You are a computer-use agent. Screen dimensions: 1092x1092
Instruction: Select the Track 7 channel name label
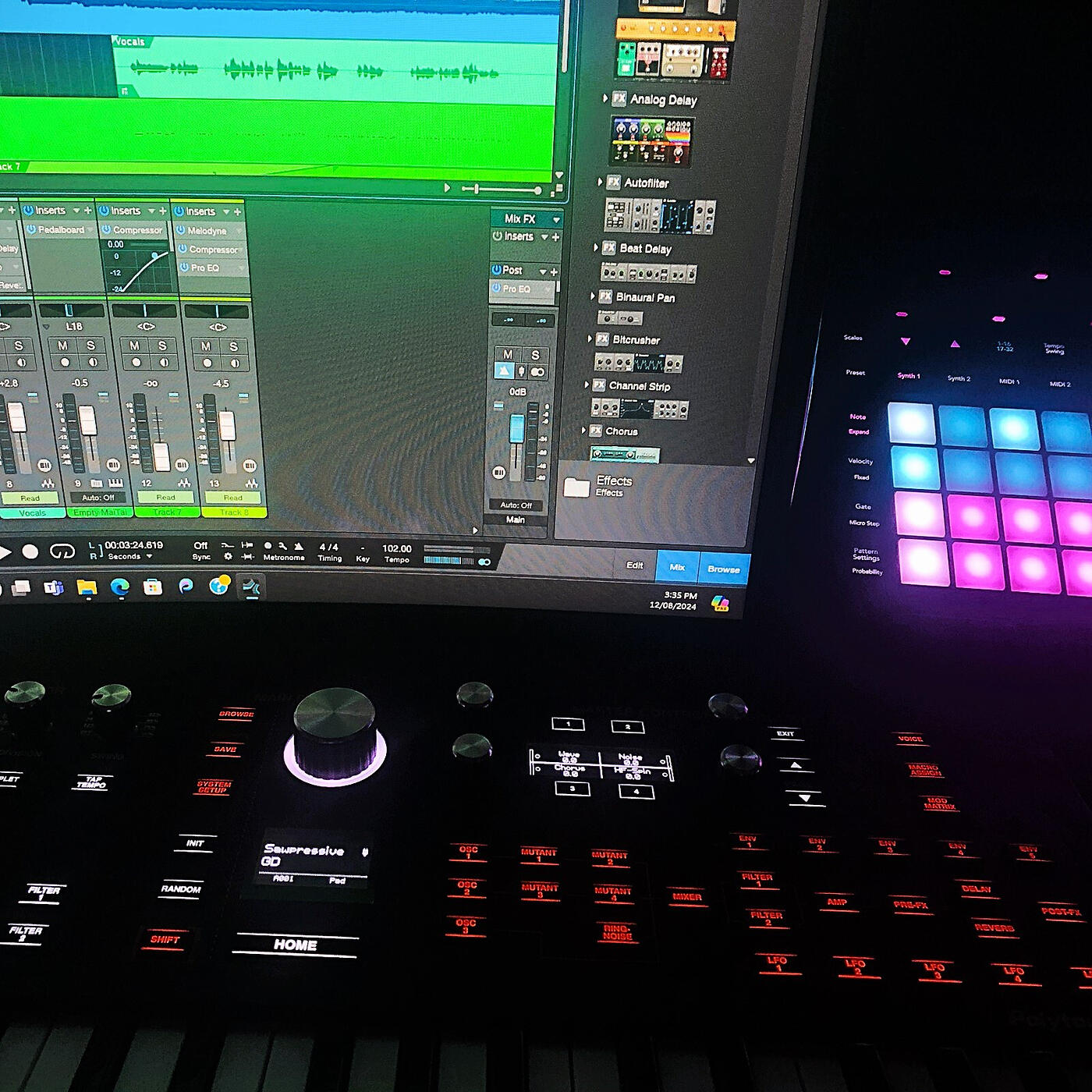167,512
